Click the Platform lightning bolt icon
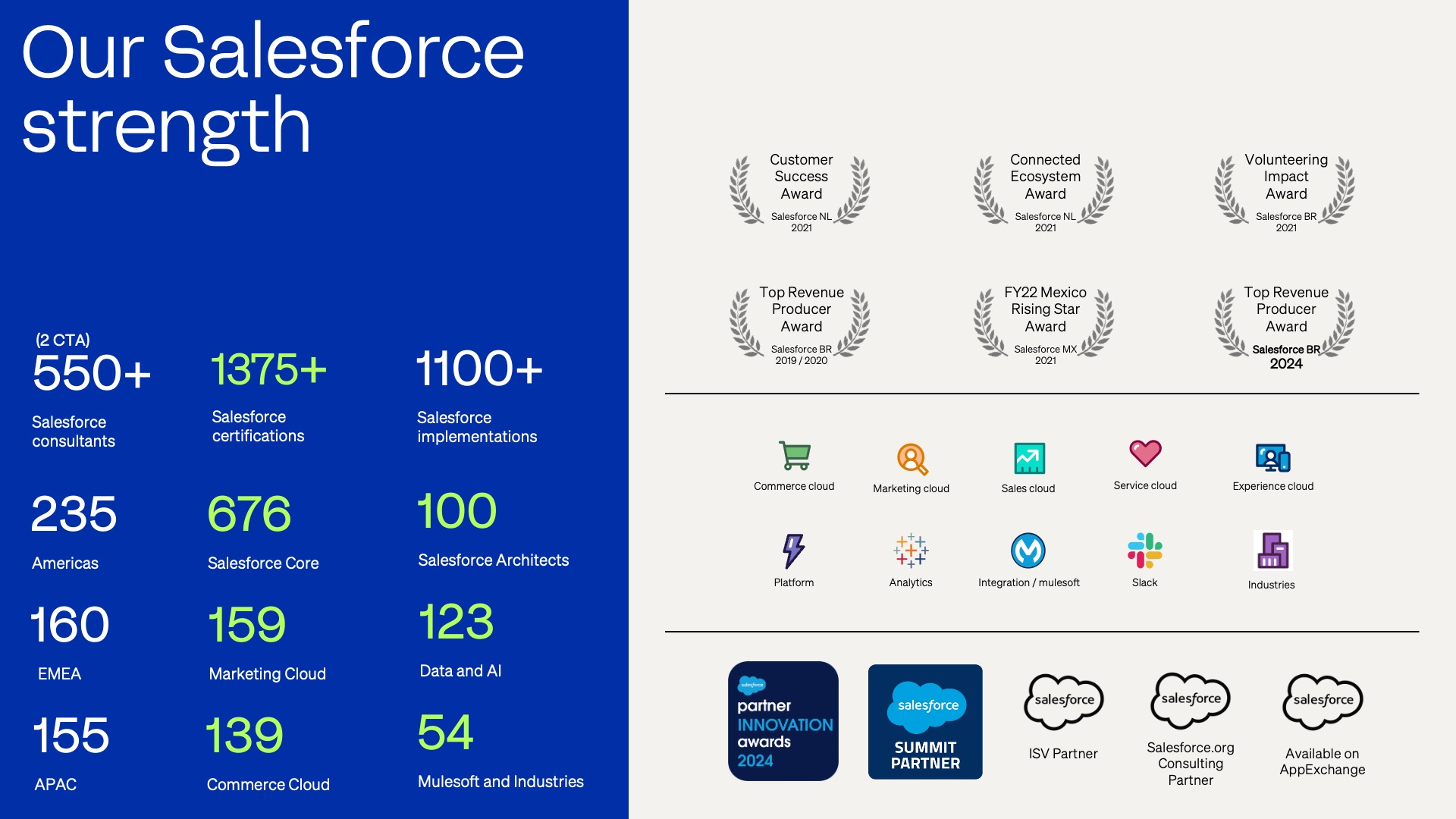Image resolution: width=1456 pixels, height=819 pixels. [x=793, y=551]
